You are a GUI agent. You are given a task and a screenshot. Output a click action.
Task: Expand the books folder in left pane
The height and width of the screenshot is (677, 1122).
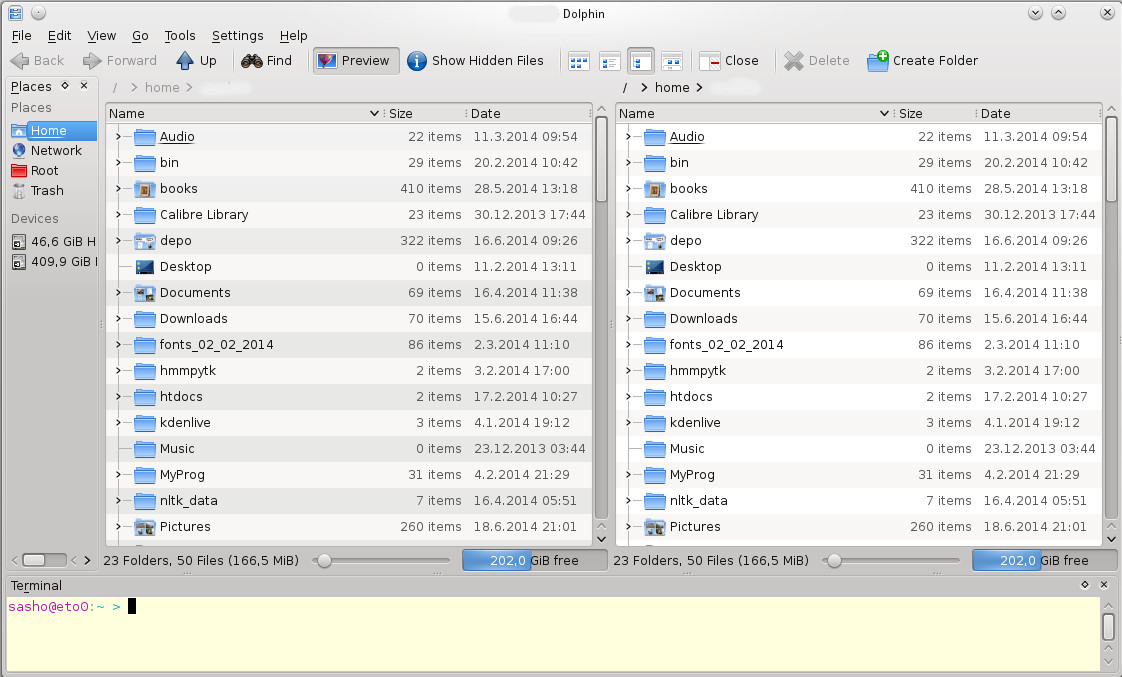(119, 189)
